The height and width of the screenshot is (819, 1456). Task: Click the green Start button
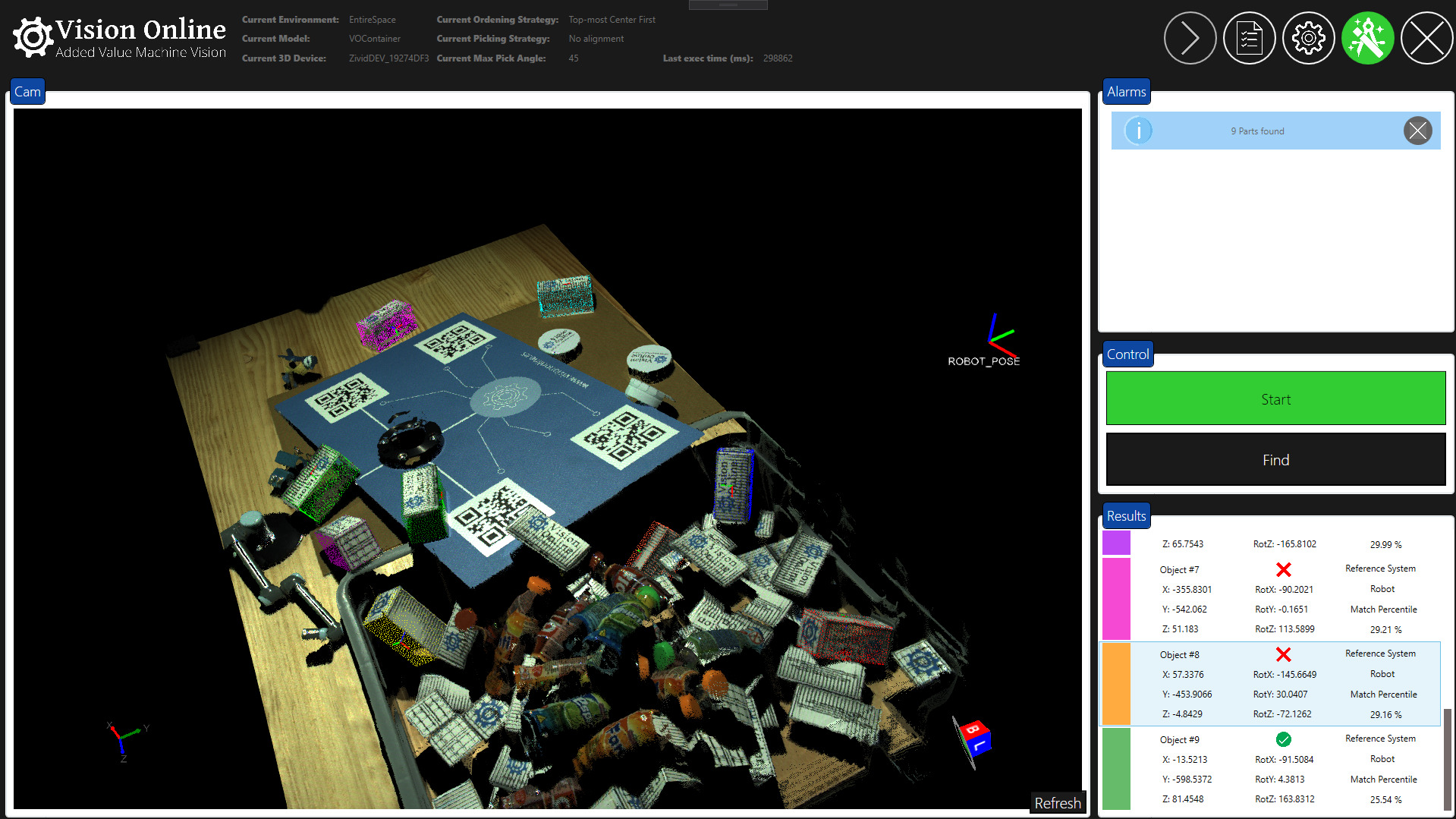[x=1275, y=398]
